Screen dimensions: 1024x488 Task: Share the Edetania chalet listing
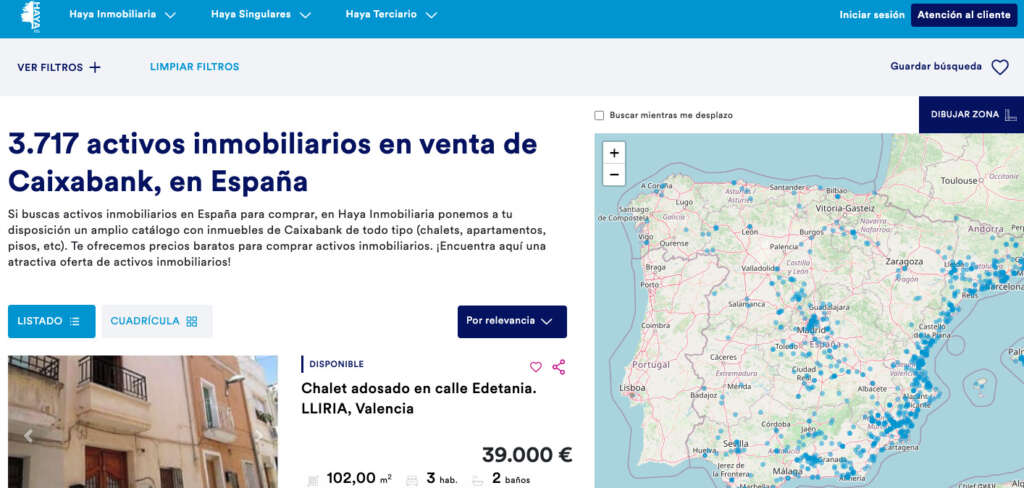[558, 367]
